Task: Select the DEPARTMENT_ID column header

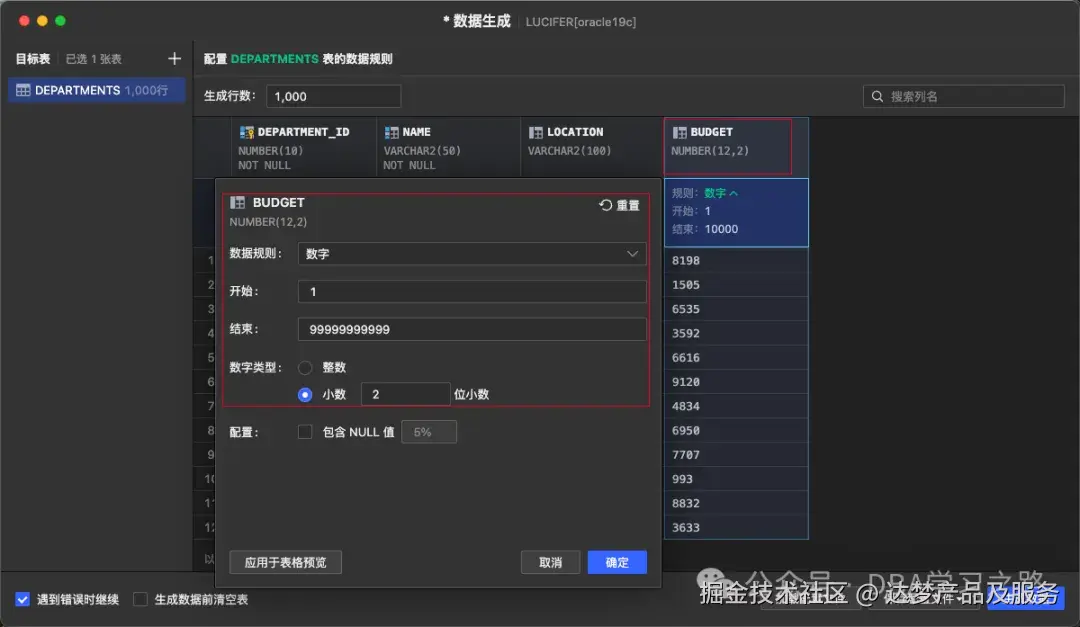Action: coord(304,147)
